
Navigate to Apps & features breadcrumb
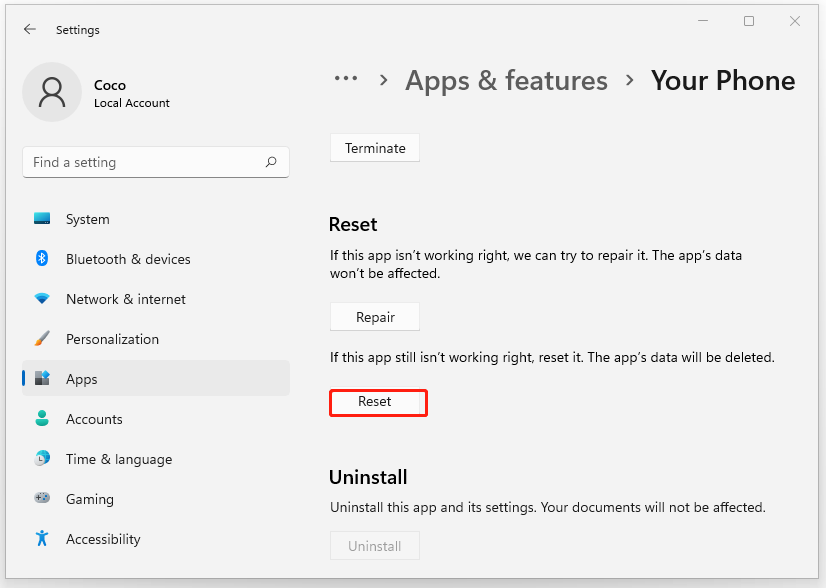[x=506, y=80]
